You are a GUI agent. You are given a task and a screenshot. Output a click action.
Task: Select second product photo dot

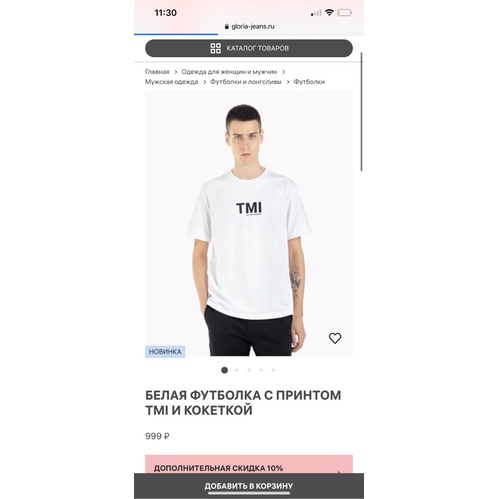pyautogui.click(x=237, y=370)
